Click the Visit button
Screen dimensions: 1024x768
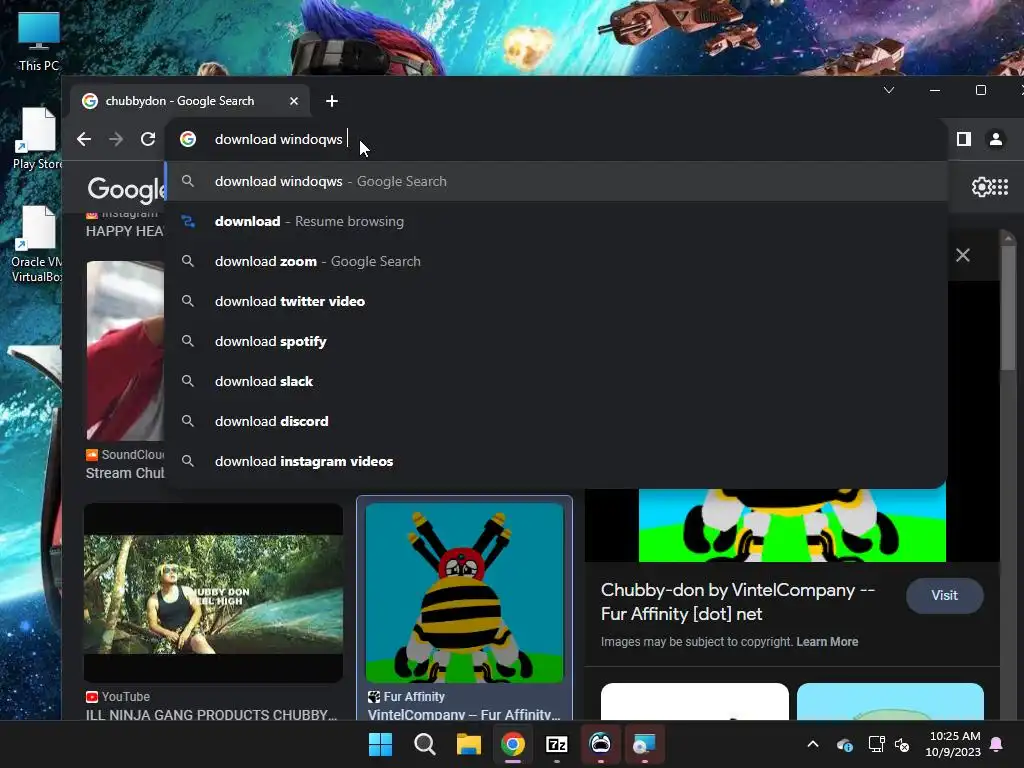coord(944,596)
